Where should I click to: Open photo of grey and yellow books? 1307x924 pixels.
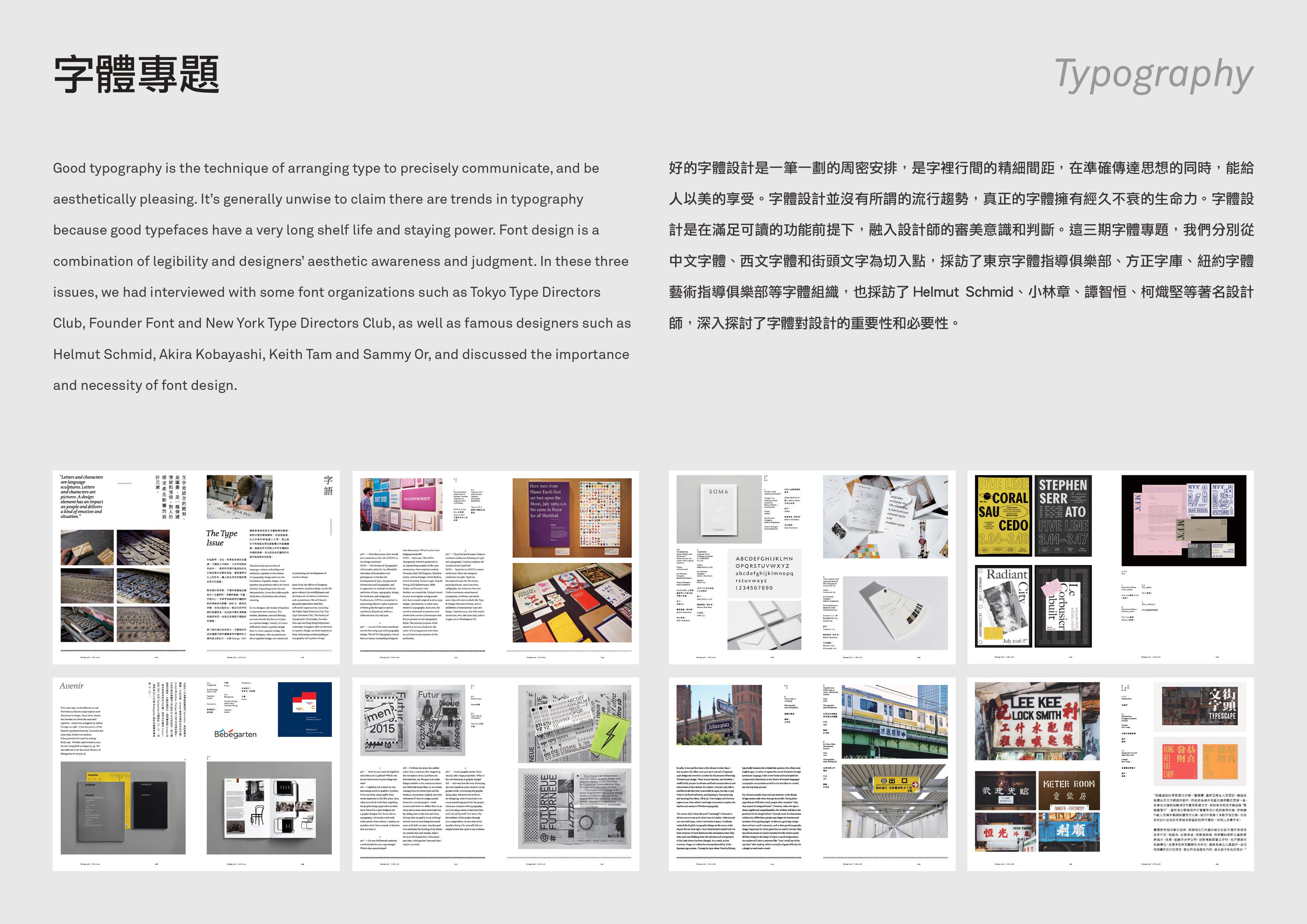click(123, 808)
